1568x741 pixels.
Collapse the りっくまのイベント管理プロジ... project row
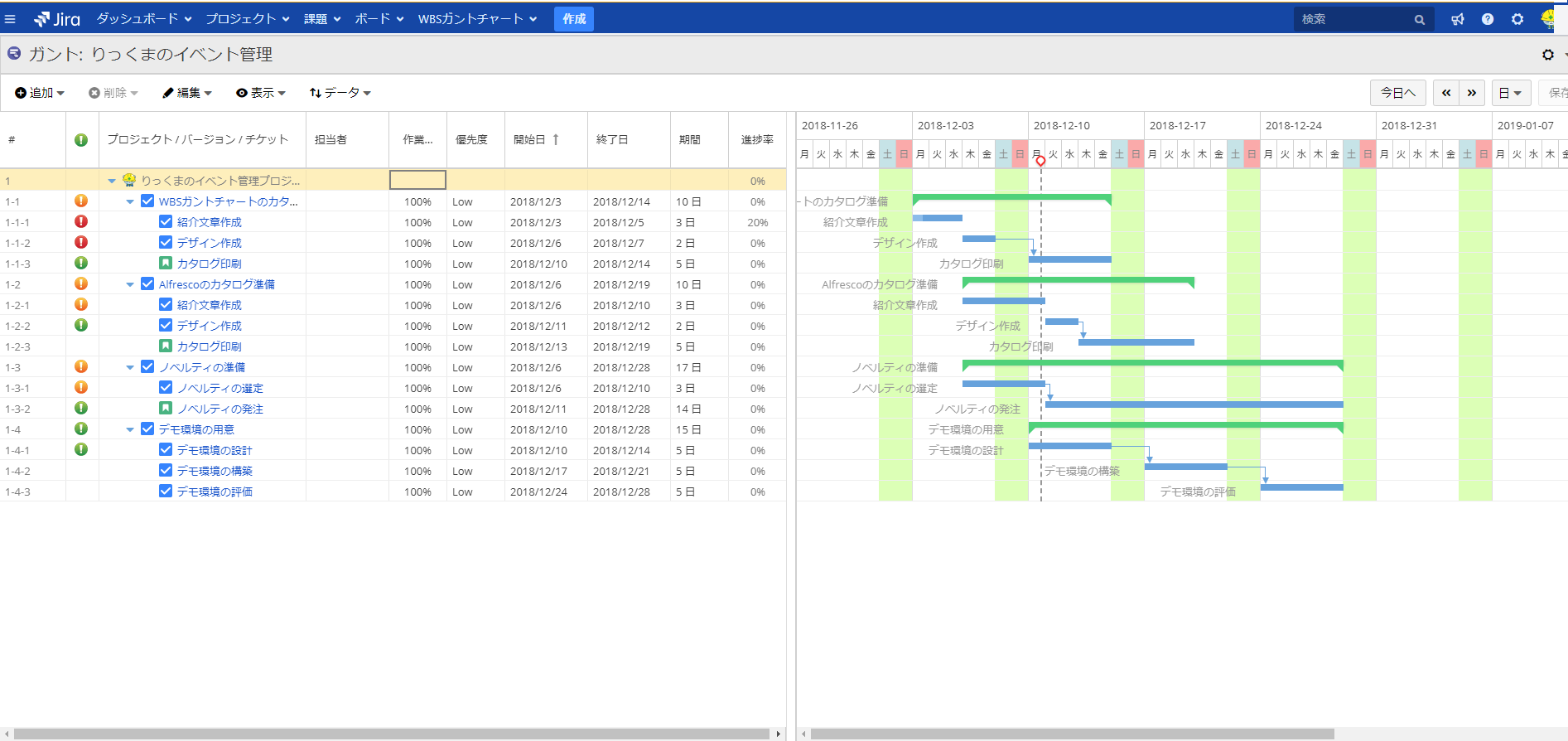click(x=112, y=181)
